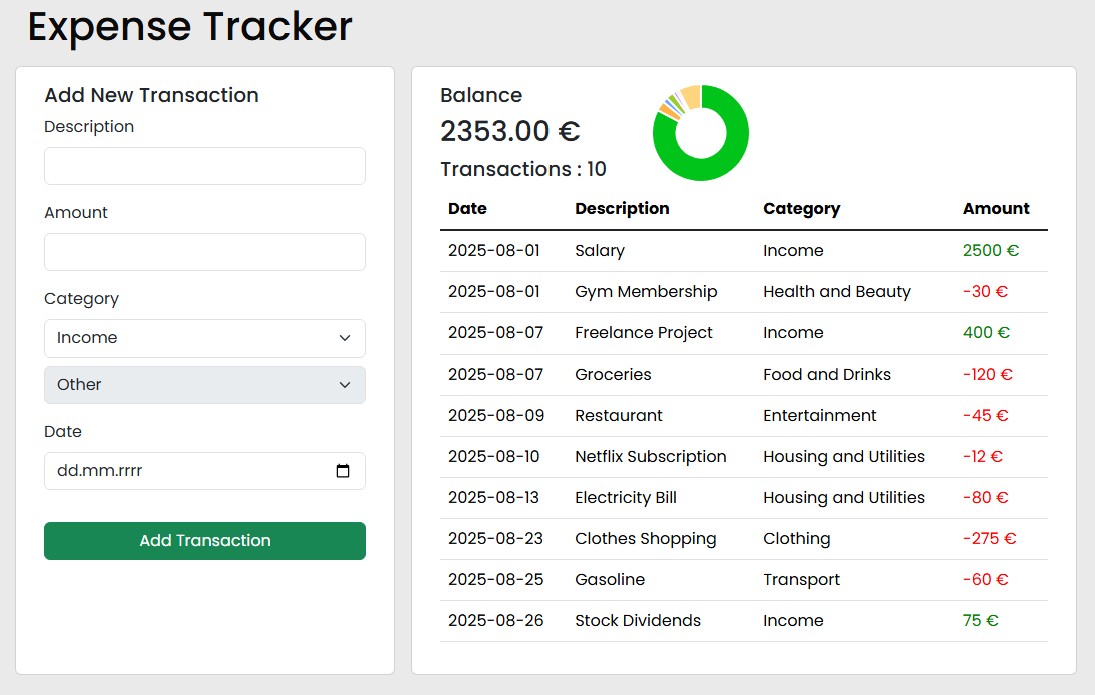Click the yellow donut chart slice
This screenshot has height=695, width=1095.
point(691,96)
